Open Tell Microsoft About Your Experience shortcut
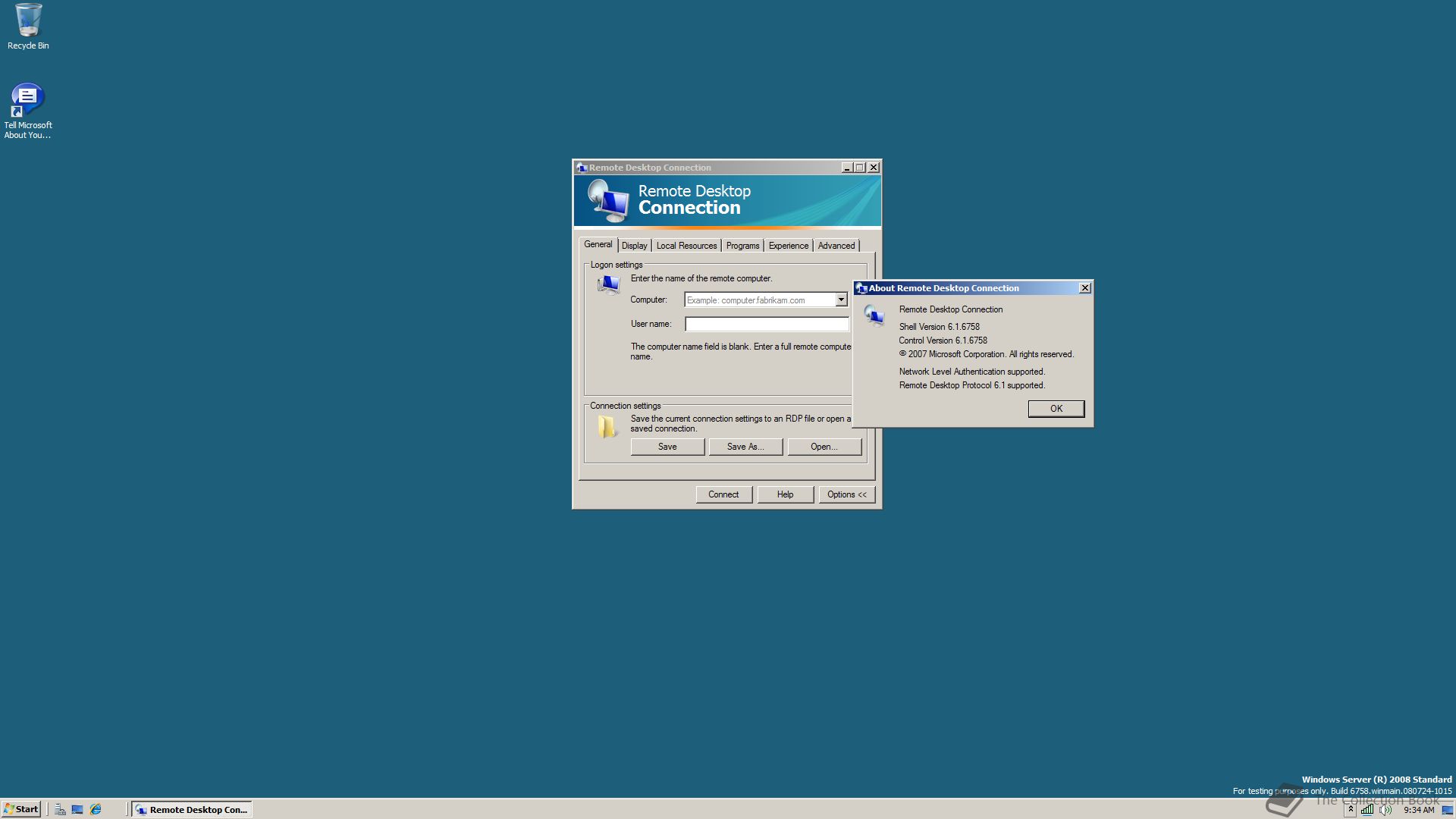Image resolution: width=1456 pixels, height=819 pixels. click(28, 111)
